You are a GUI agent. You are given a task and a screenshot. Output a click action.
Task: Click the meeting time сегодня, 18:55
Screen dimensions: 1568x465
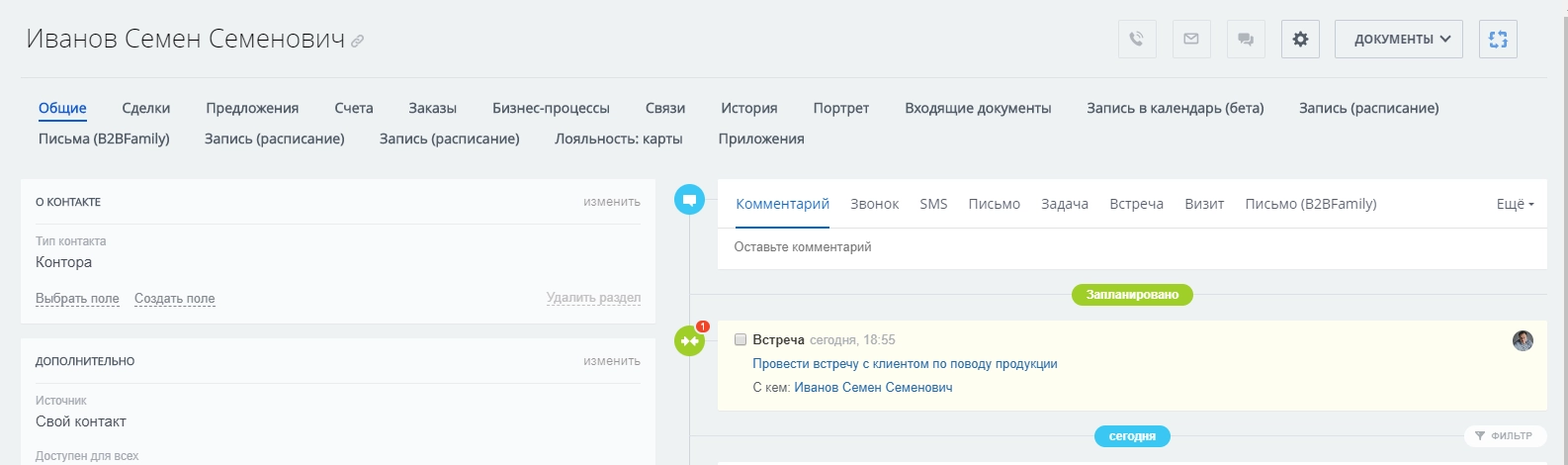coord(852,339)
